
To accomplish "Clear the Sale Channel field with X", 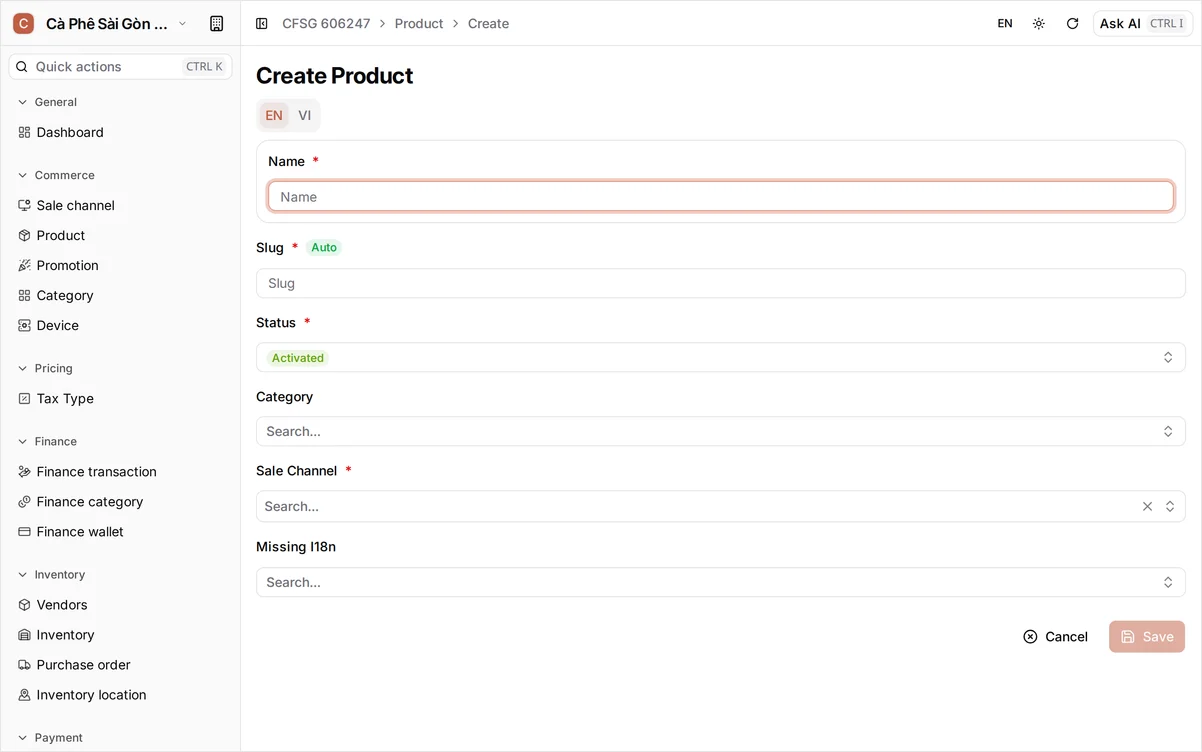I will [x=1147, y=506].
